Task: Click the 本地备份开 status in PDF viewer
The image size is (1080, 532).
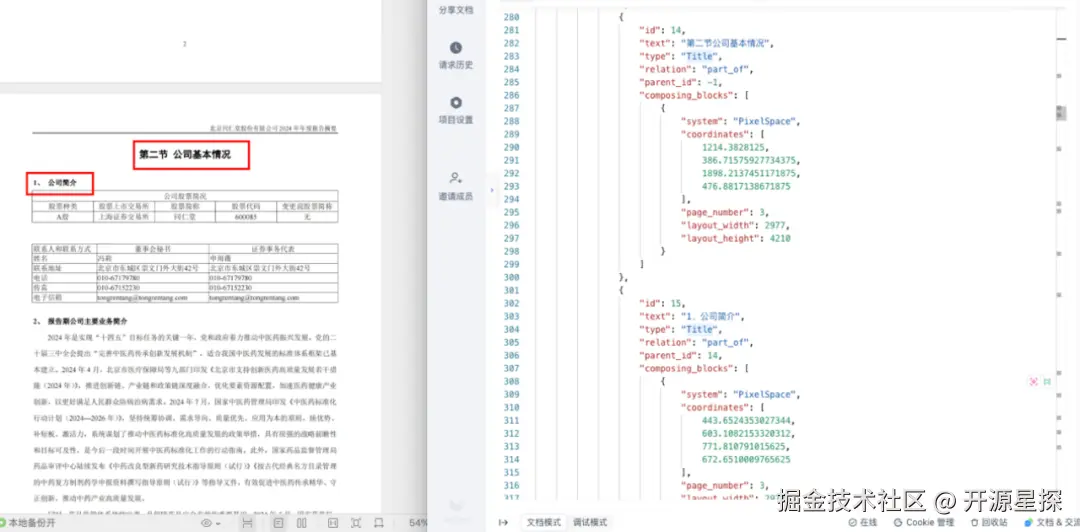Action: 28,523
